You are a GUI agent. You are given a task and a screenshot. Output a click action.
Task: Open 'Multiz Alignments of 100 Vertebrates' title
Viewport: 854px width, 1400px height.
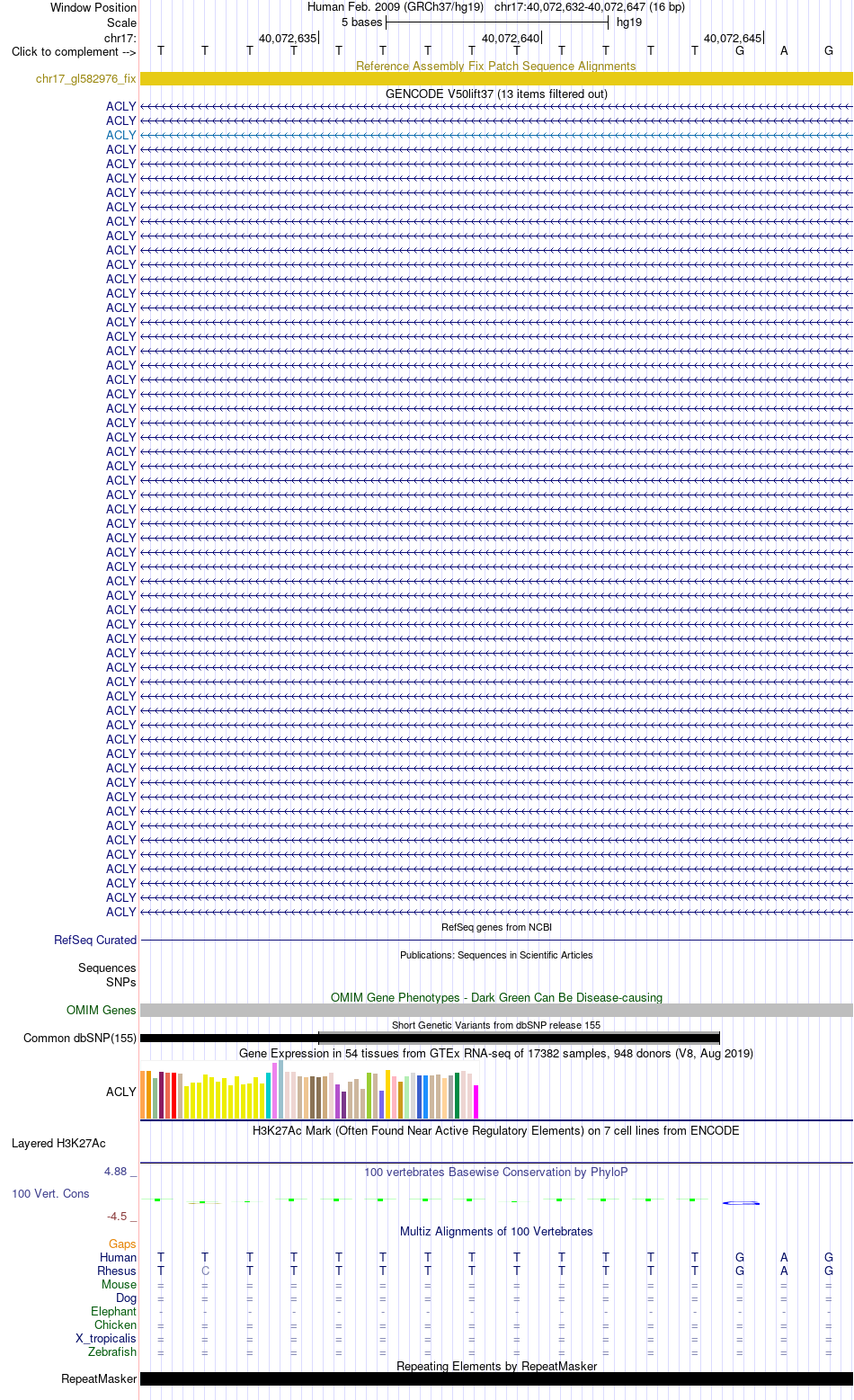click(x=496, y=1231)
